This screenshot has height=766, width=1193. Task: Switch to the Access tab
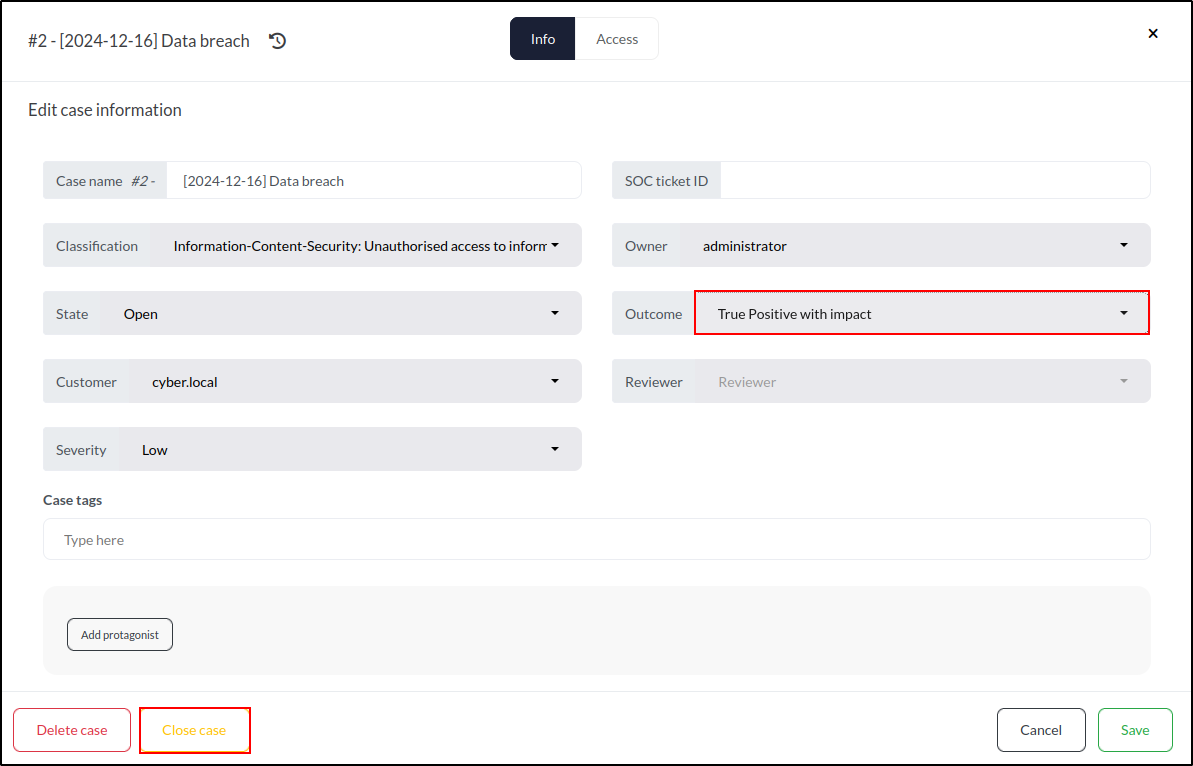click(x=617, y=39)
